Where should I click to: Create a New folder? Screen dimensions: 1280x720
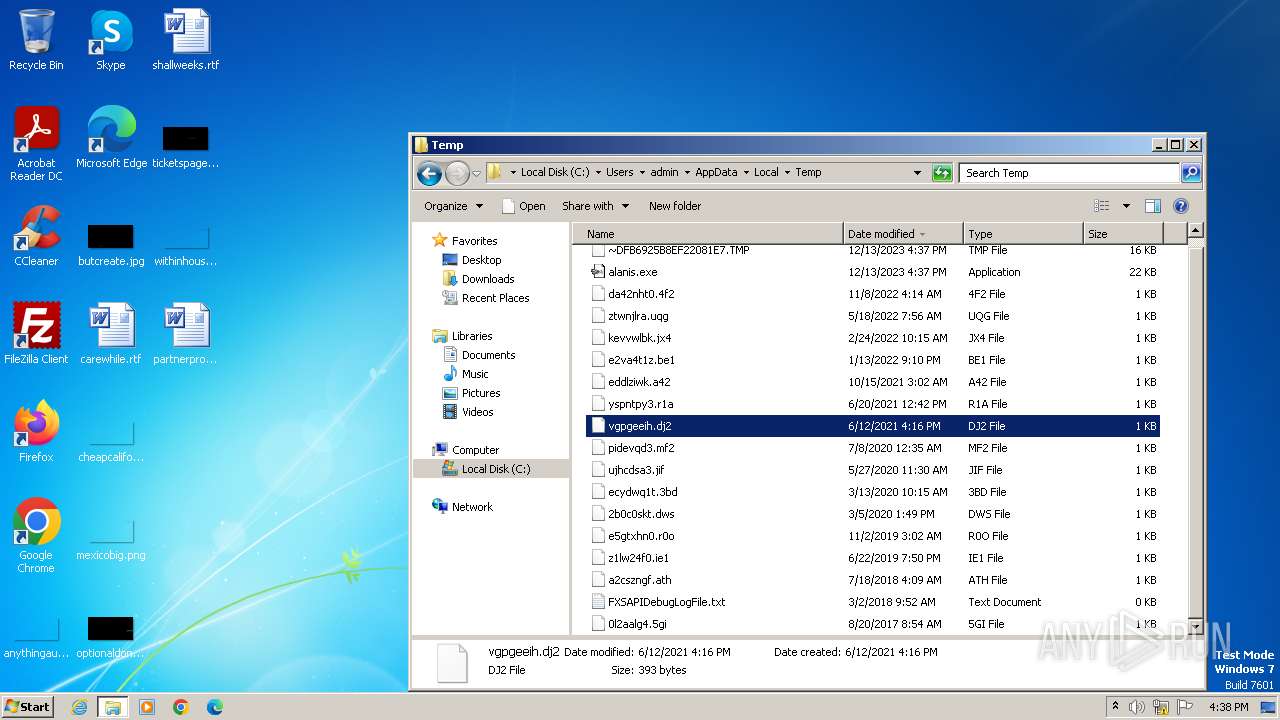coord(675,206)
